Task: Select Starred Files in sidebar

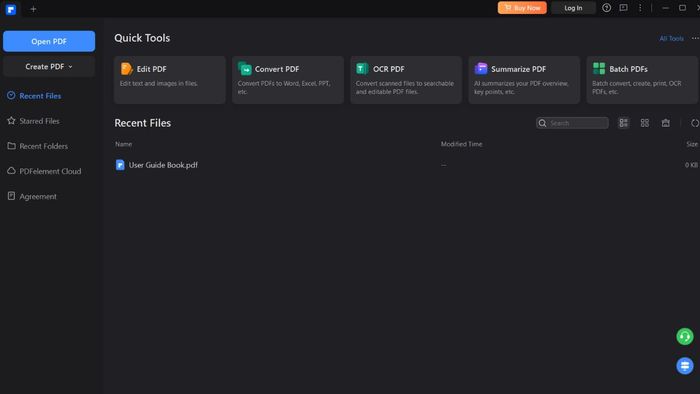Action: tap(39, 121)
